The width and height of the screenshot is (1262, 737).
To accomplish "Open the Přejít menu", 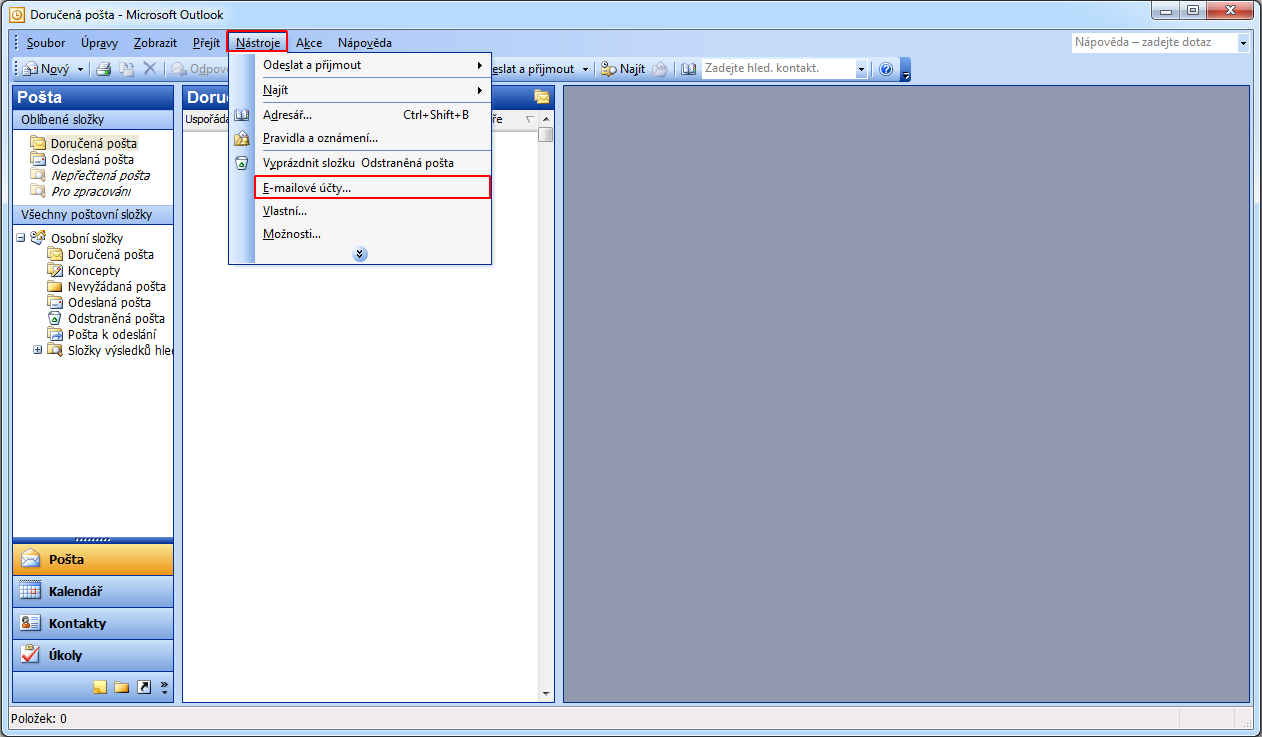I will click(x=207, y=43).
